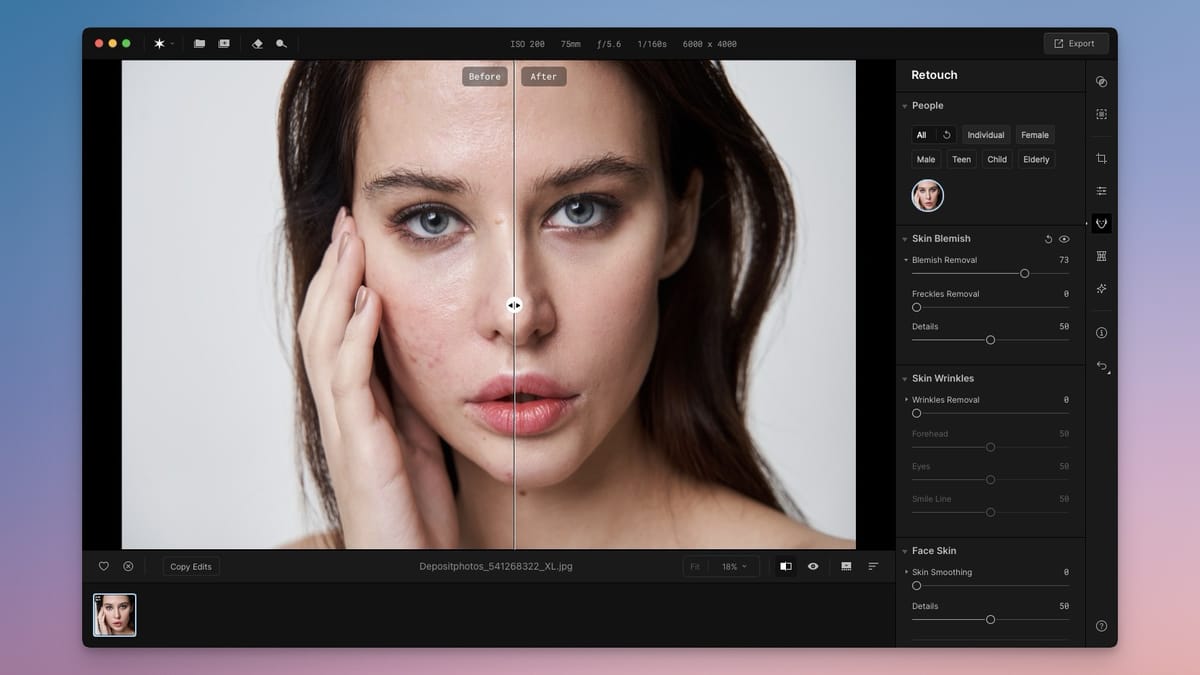Viewport: 1200px width, 675px height.
Task: Click the adjustments sliders icon in sidebar
Action: tap(1100, 190)
